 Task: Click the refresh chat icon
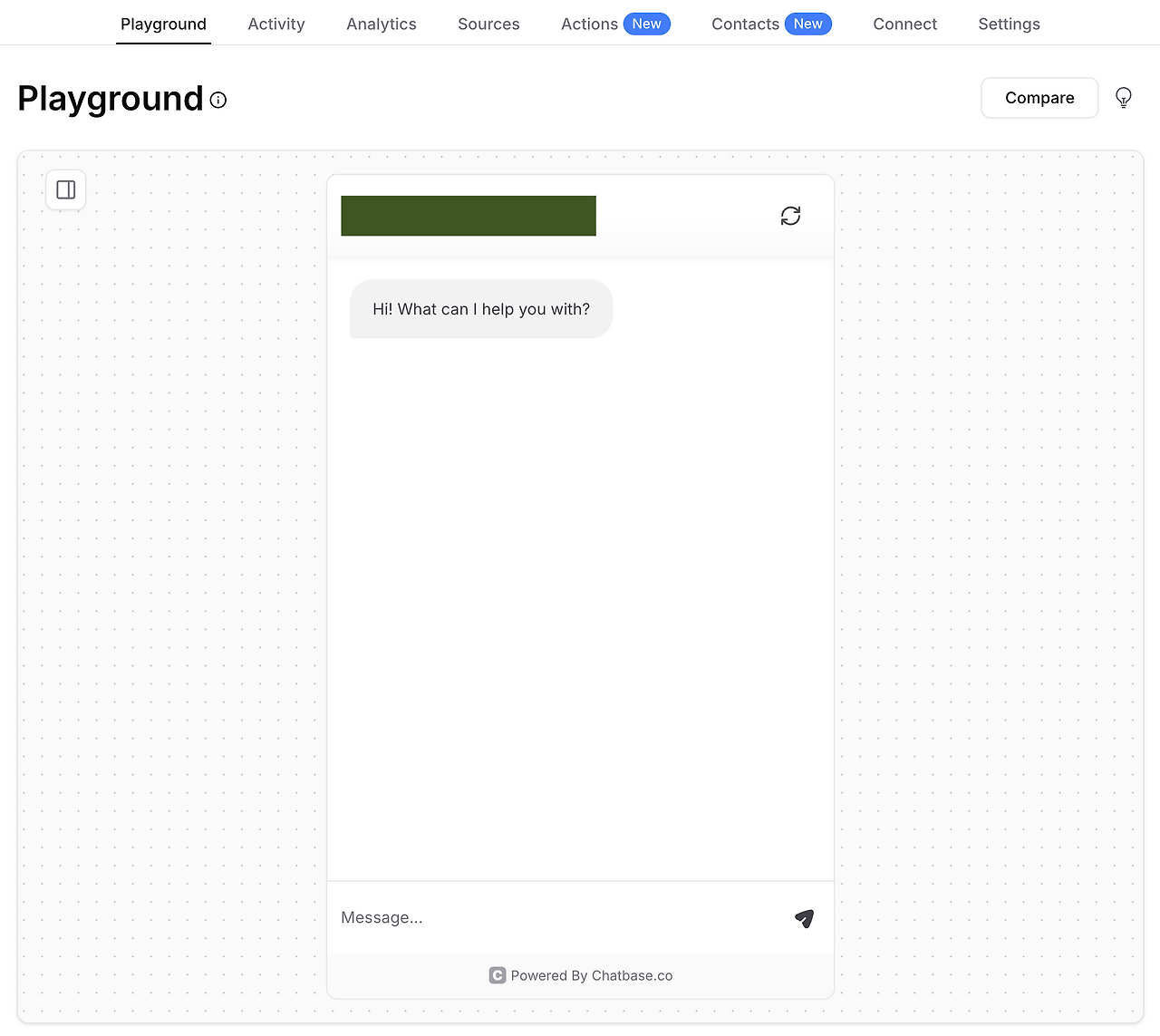[790, 216]
